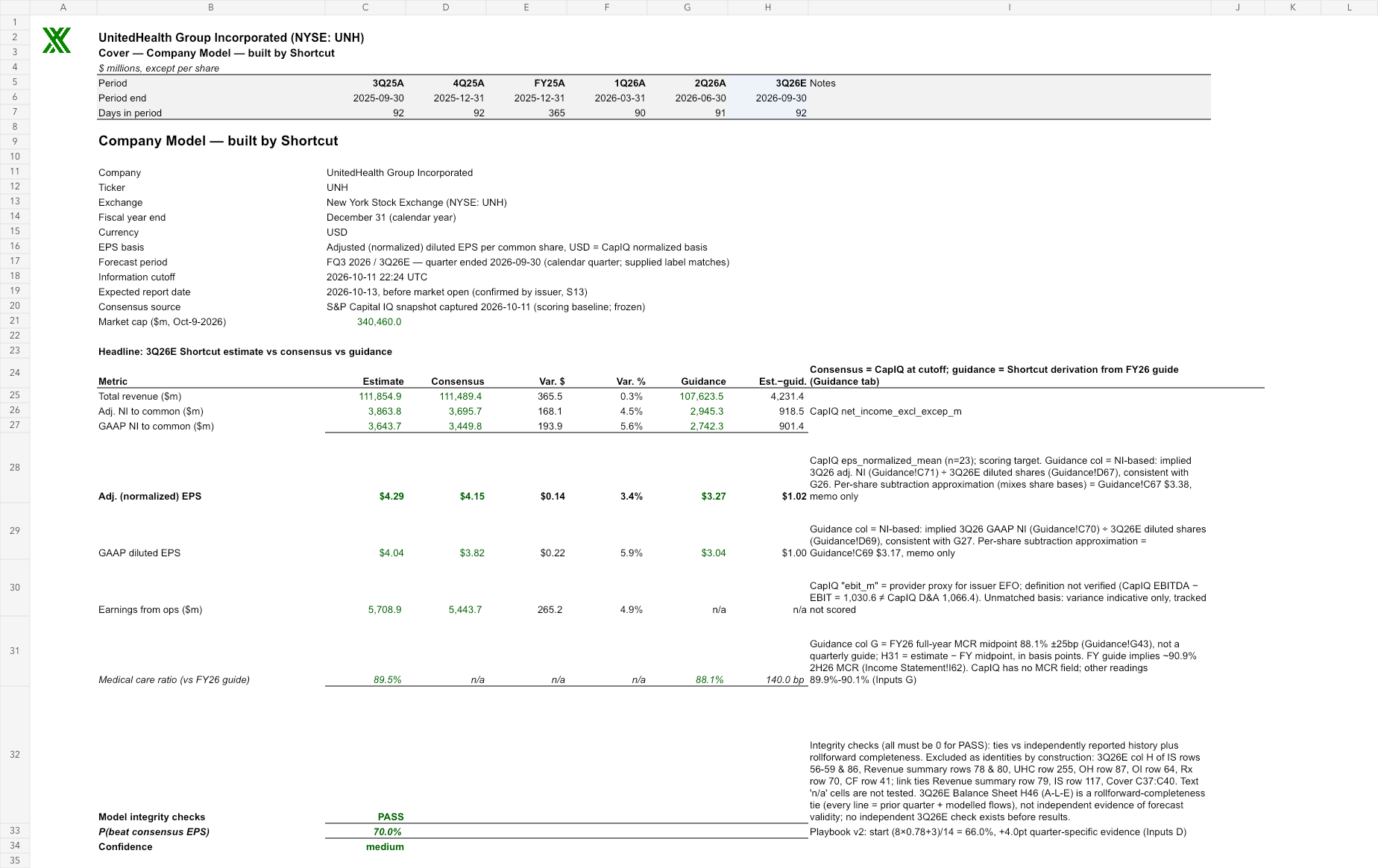
Task: Click the Ticker value UNH
Action: point(337,188)
